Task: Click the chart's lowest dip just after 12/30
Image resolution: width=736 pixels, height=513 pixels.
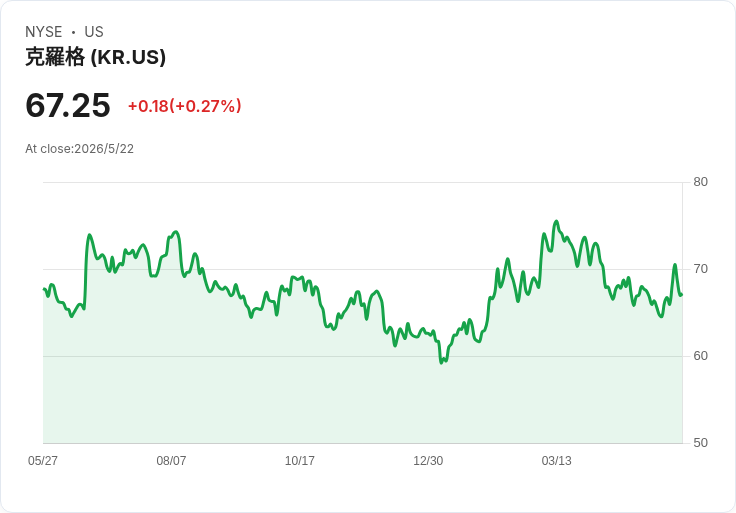Action: coord(441,362)
